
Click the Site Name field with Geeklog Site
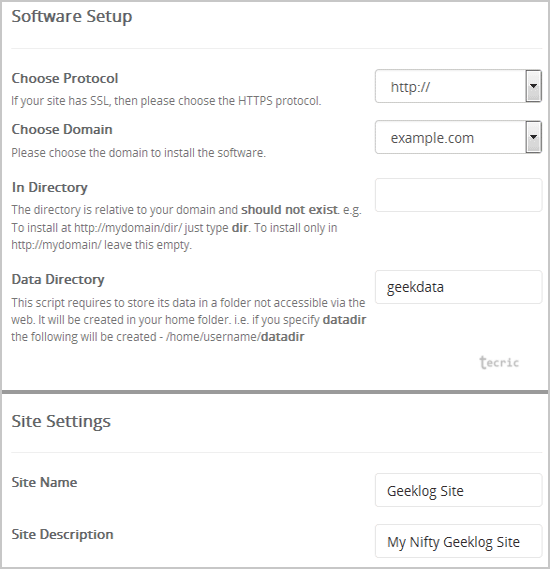coord(459,490)
